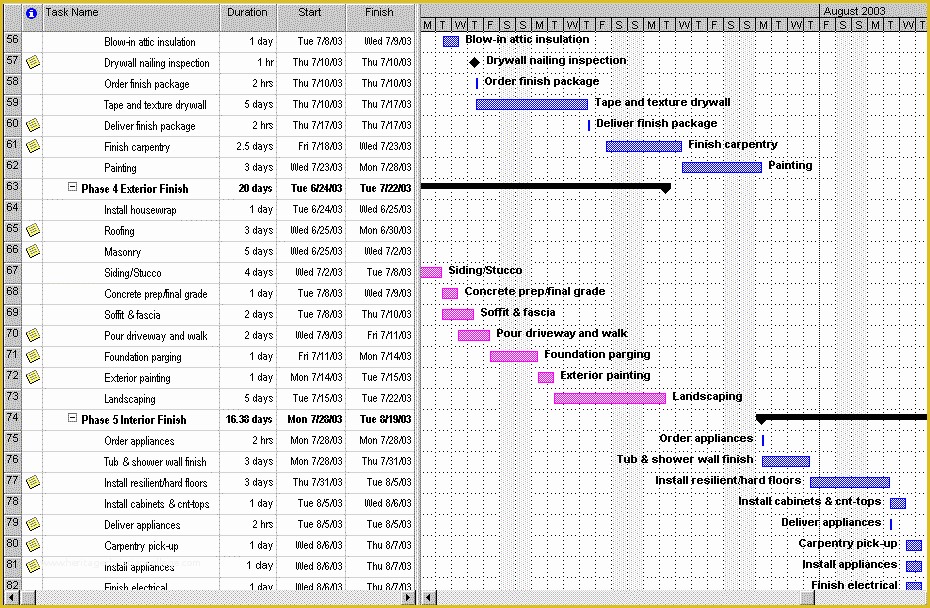Click the notes indicator beside Drywall nailing inspection
The image size is (930, 608).
(33, 62)
